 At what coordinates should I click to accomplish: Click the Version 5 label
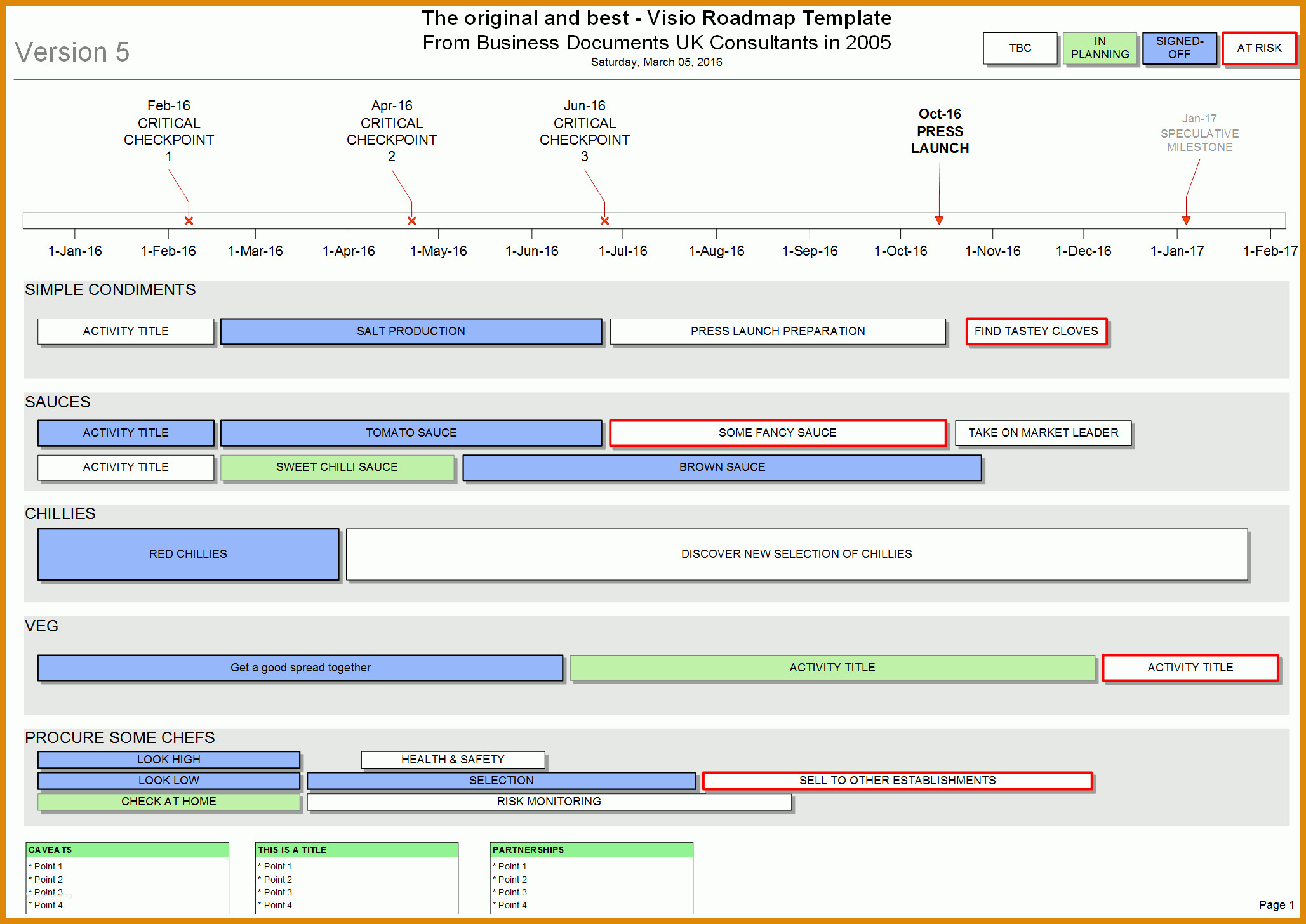coord(72,52)
